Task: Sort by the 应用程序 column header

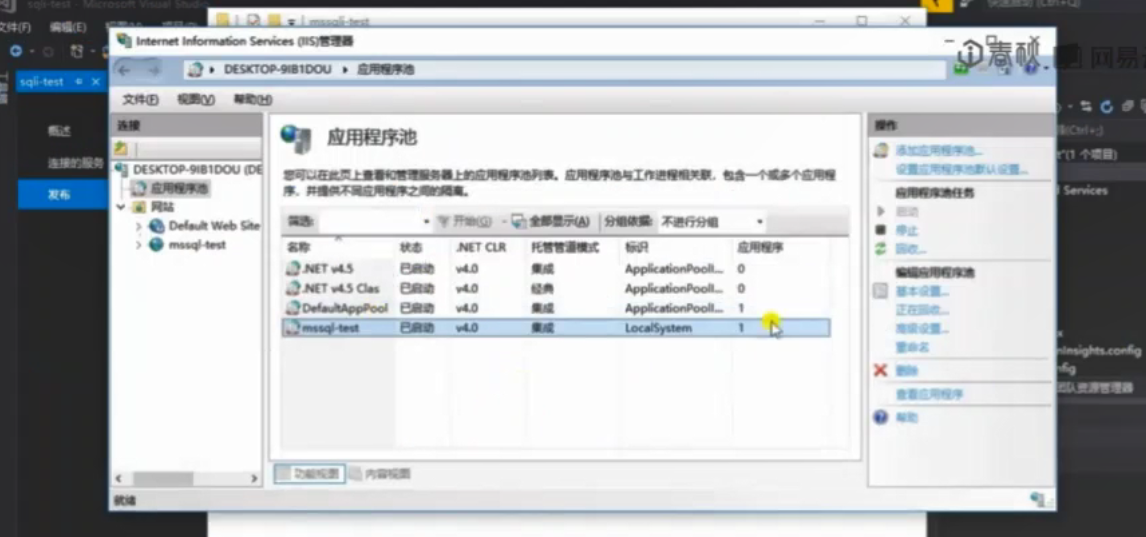Action: 760,248
